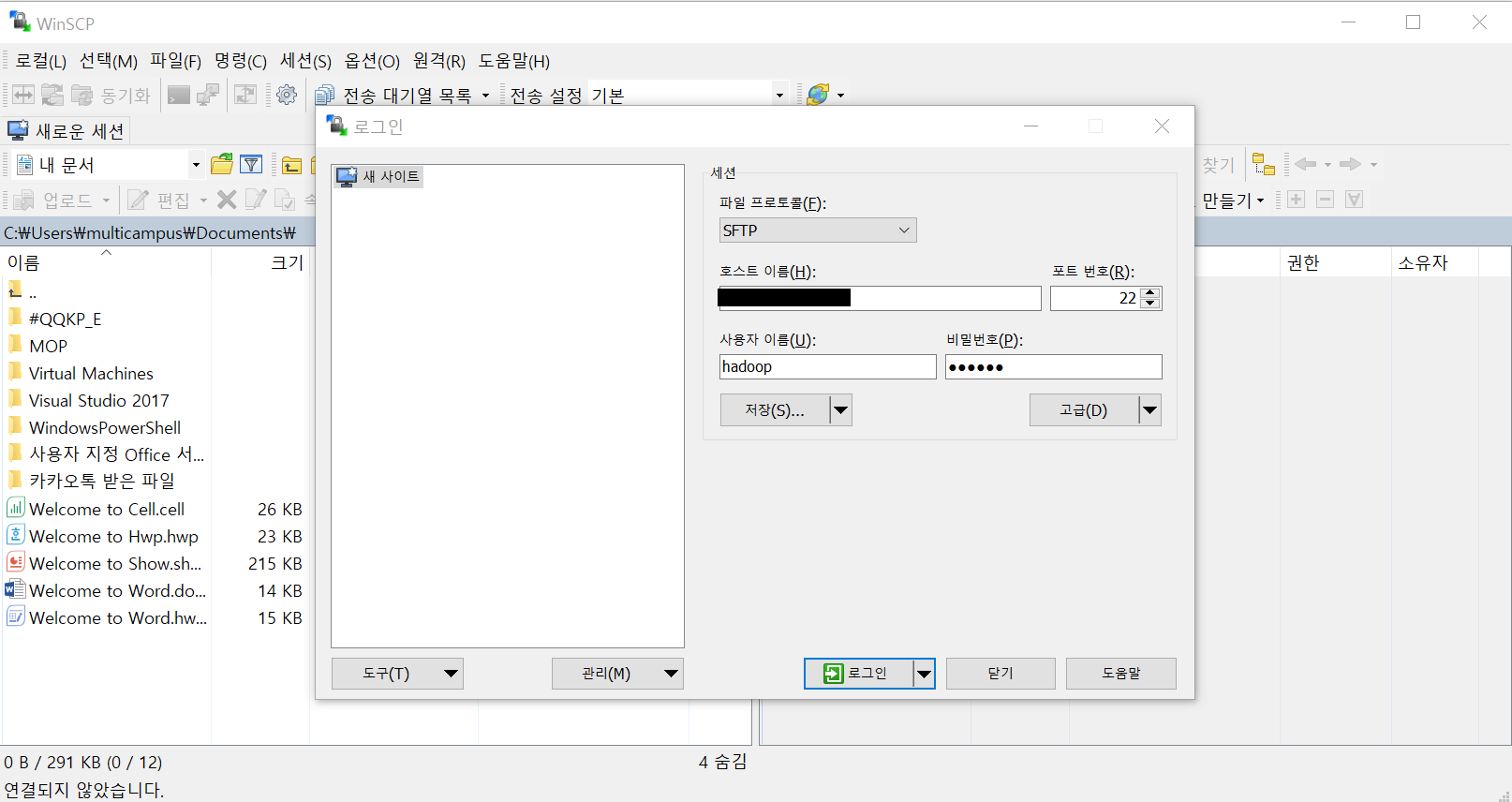Open the 내 문서 drive dropdown

196,165
